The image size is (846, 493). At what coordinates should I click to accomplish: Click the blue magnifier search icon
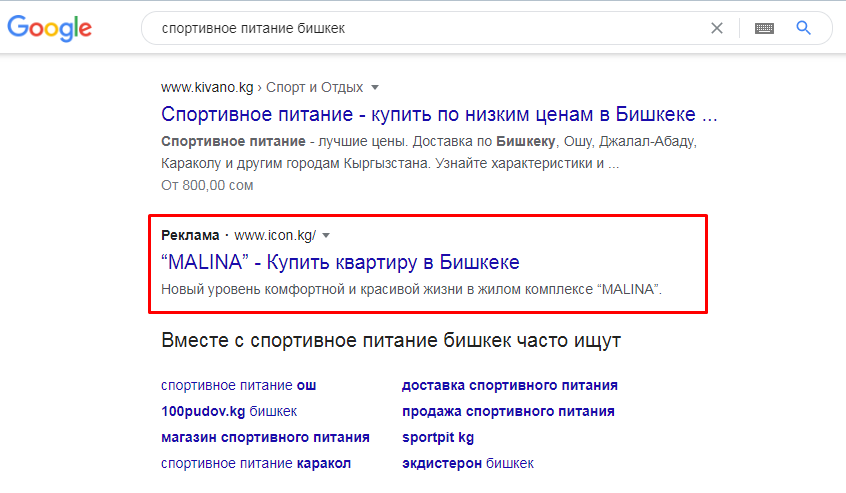(803, 28)
